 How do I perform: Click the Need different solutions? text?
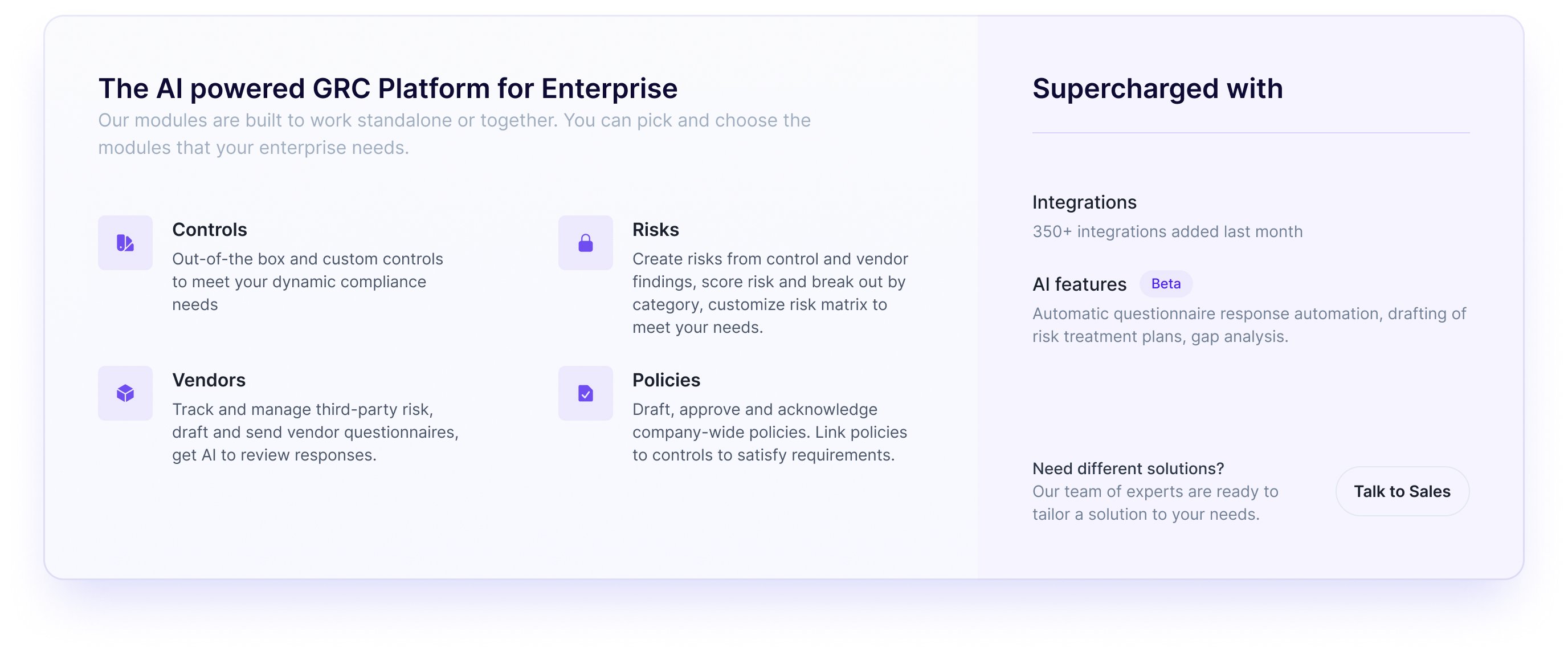tap(1128, 468)
